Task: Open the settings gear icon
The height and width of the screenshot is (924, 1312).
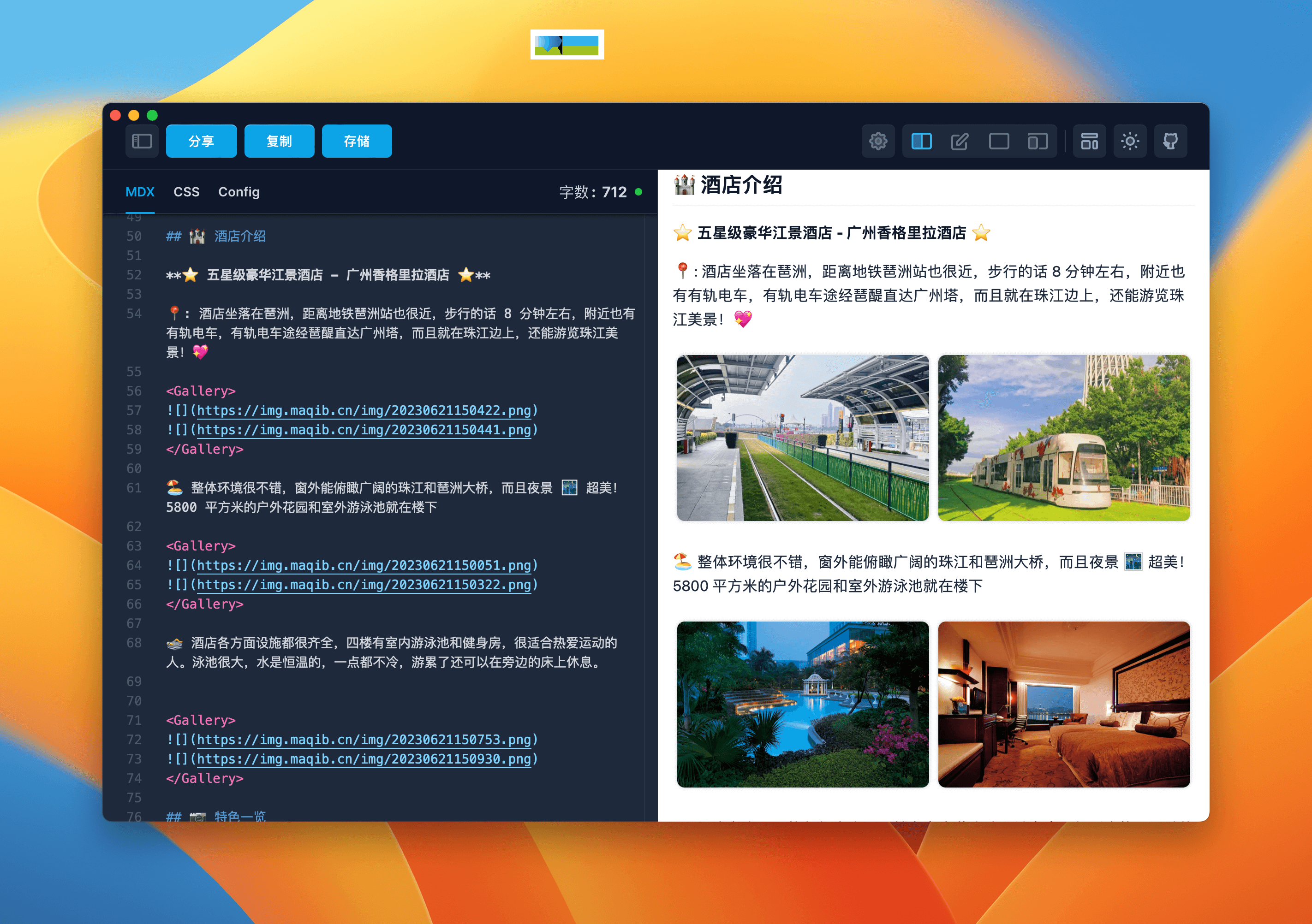Action: click(x=878, y=141)
